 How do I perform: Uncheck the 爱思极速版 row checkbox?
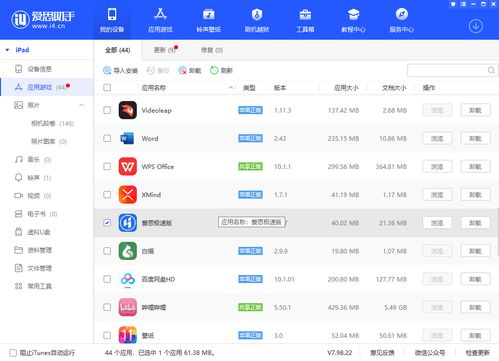(x=107, y=223)
